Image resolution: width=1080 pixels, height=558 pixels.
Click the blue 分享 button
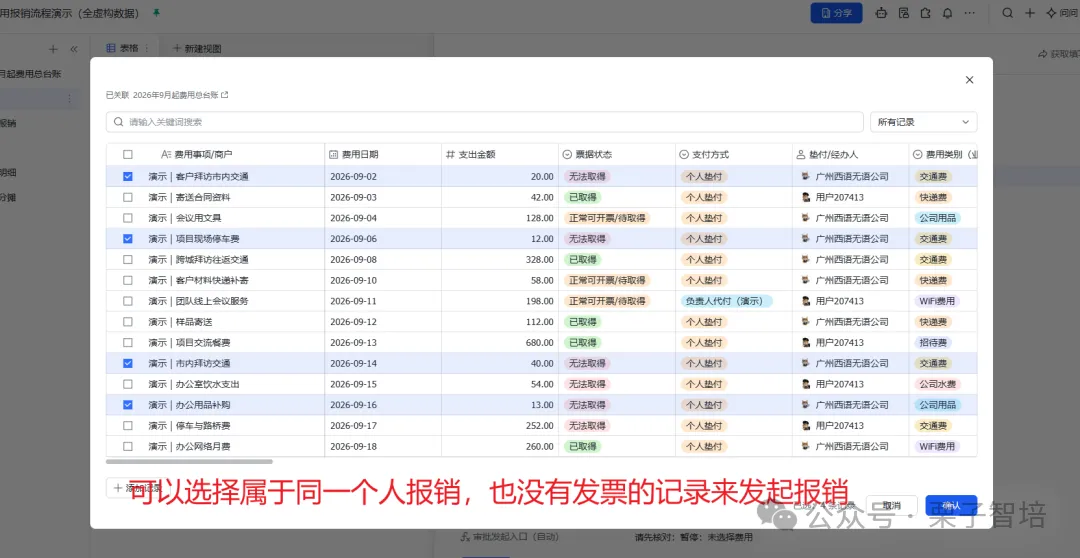coord(836,13)
